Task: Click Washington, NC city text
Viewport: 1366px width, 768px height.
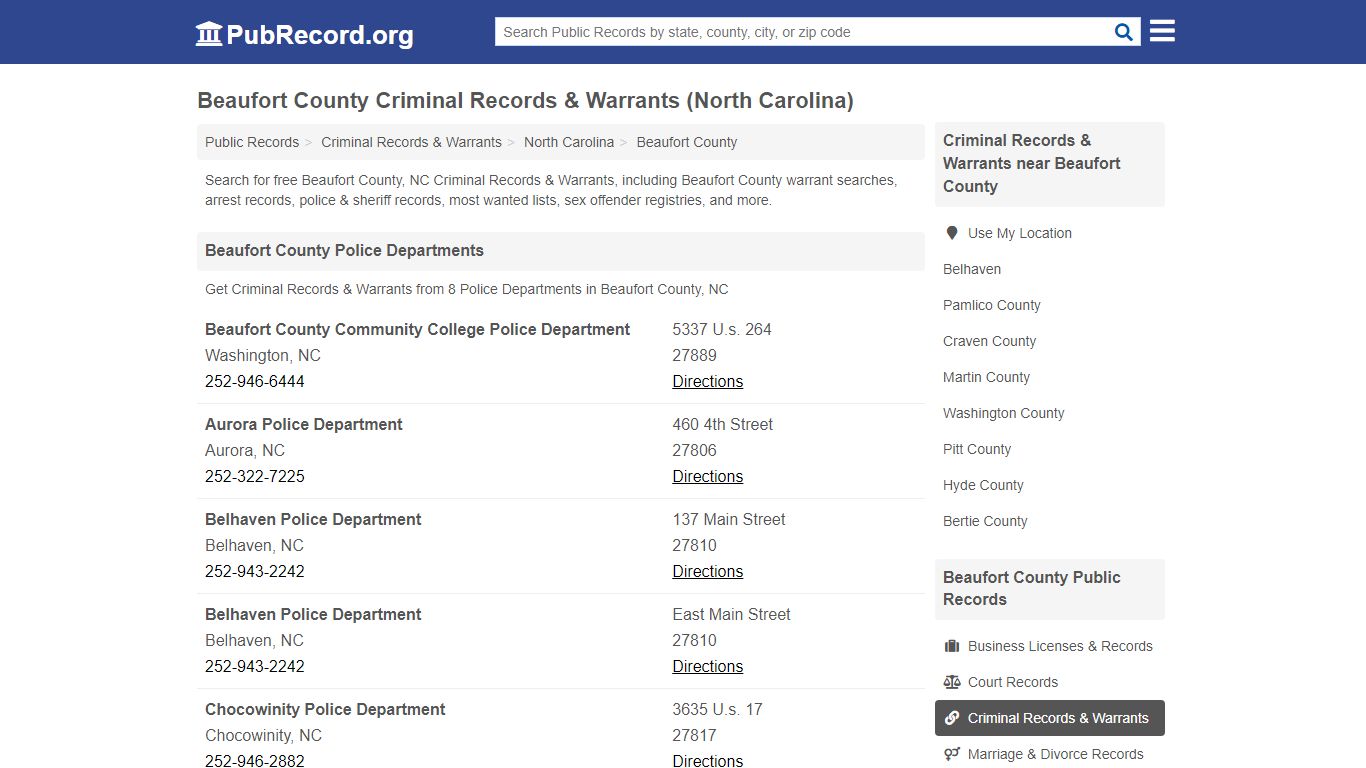Action: [263, 355]
